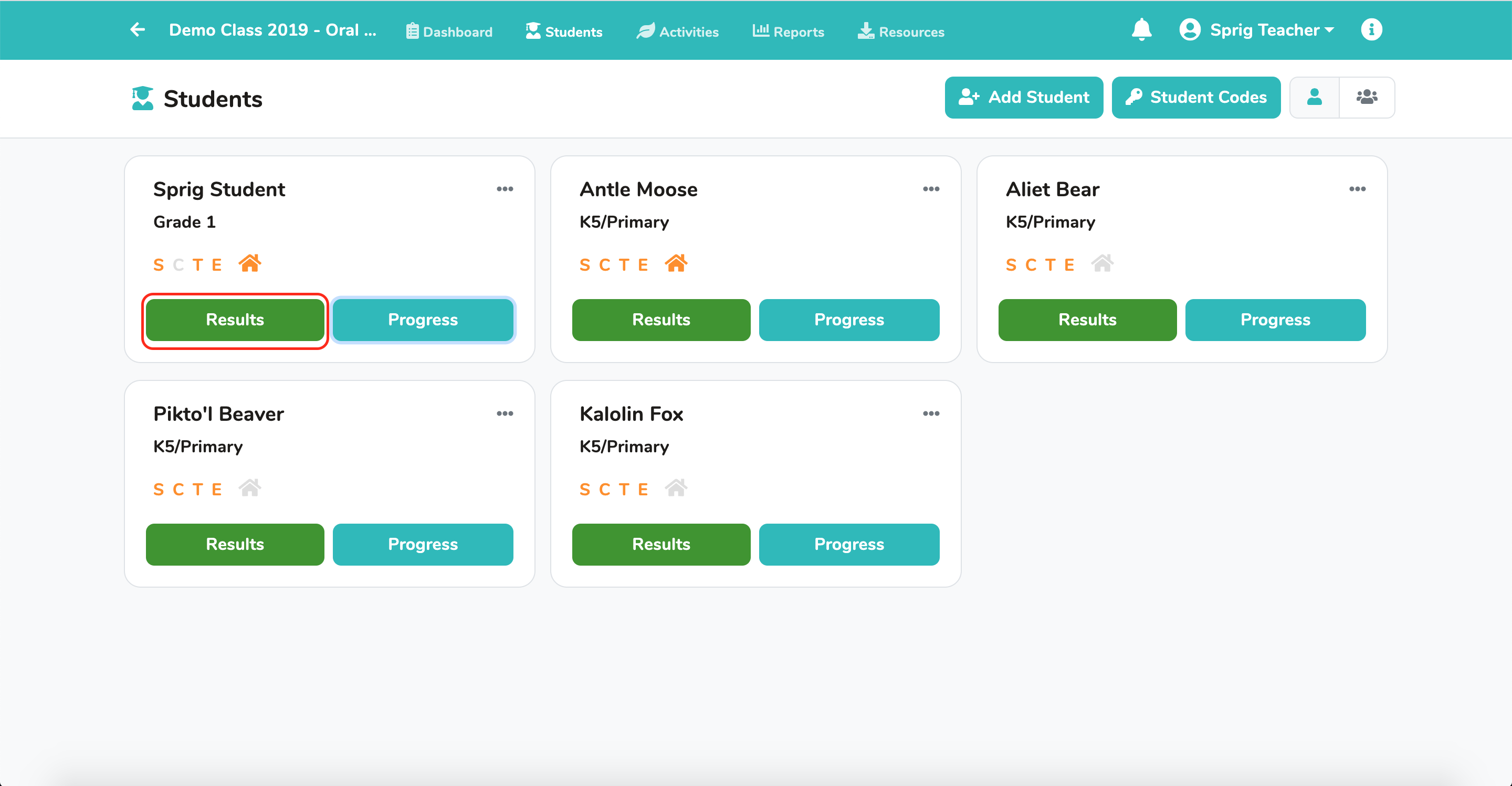
Task: Click the back arrow icon
Action: pyautogui.click(x=138, y=29)
